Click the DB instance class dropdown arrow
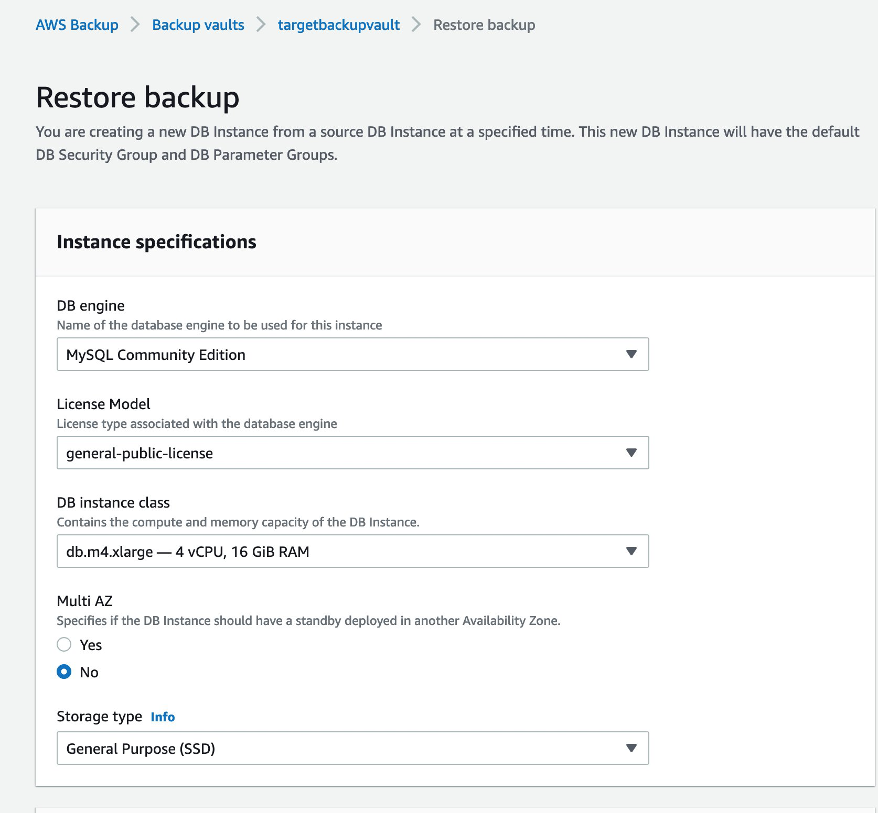Screen dimensions: 879x814 (632, 551)
